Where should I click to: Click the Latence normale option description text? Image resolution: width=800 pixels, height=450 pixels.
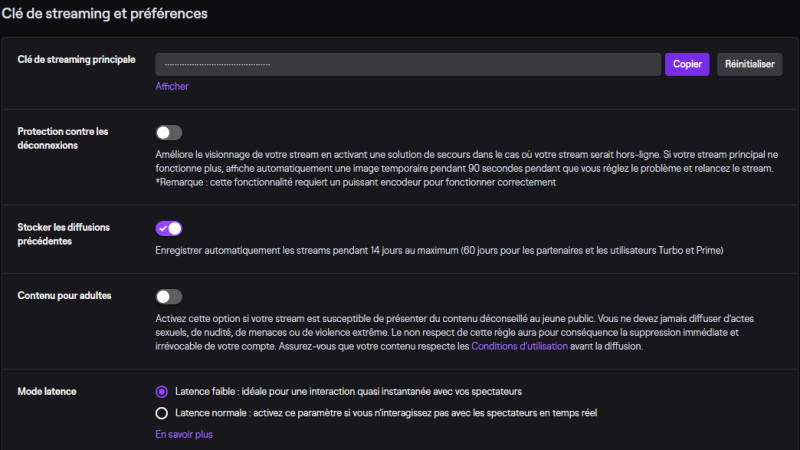point(386,413)
